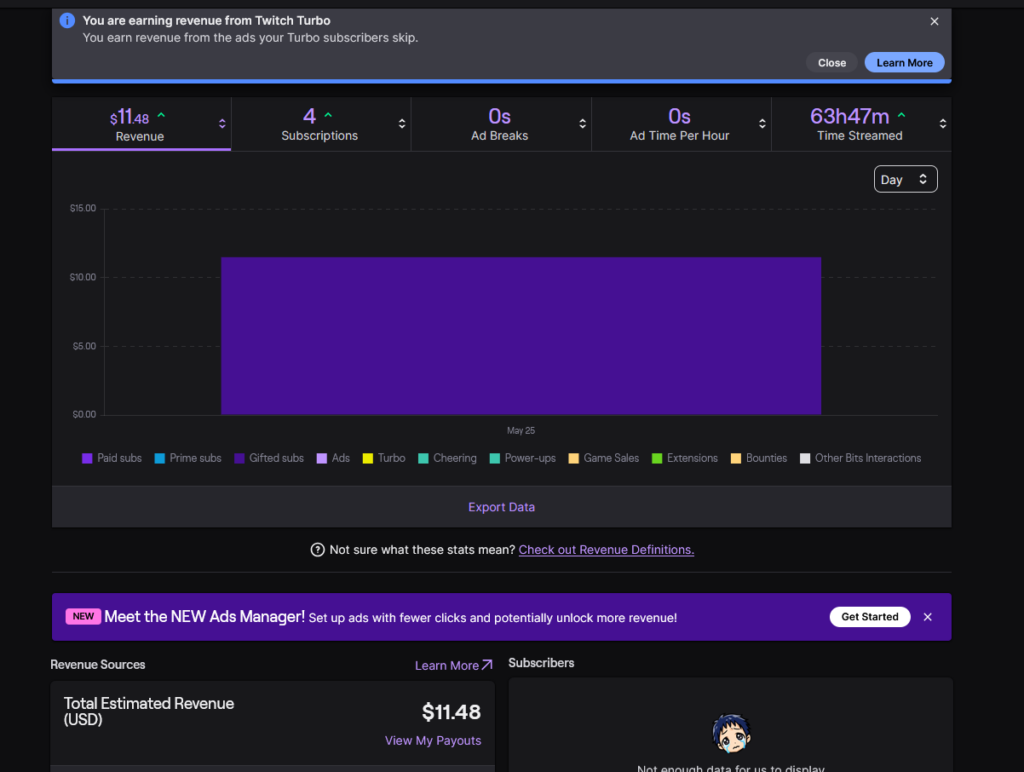Image resolution: width=1024 pixels, height=772 pixels.
Task: Click the green up arrow beside Time Streamed
Action: click(x=901, y=115)
